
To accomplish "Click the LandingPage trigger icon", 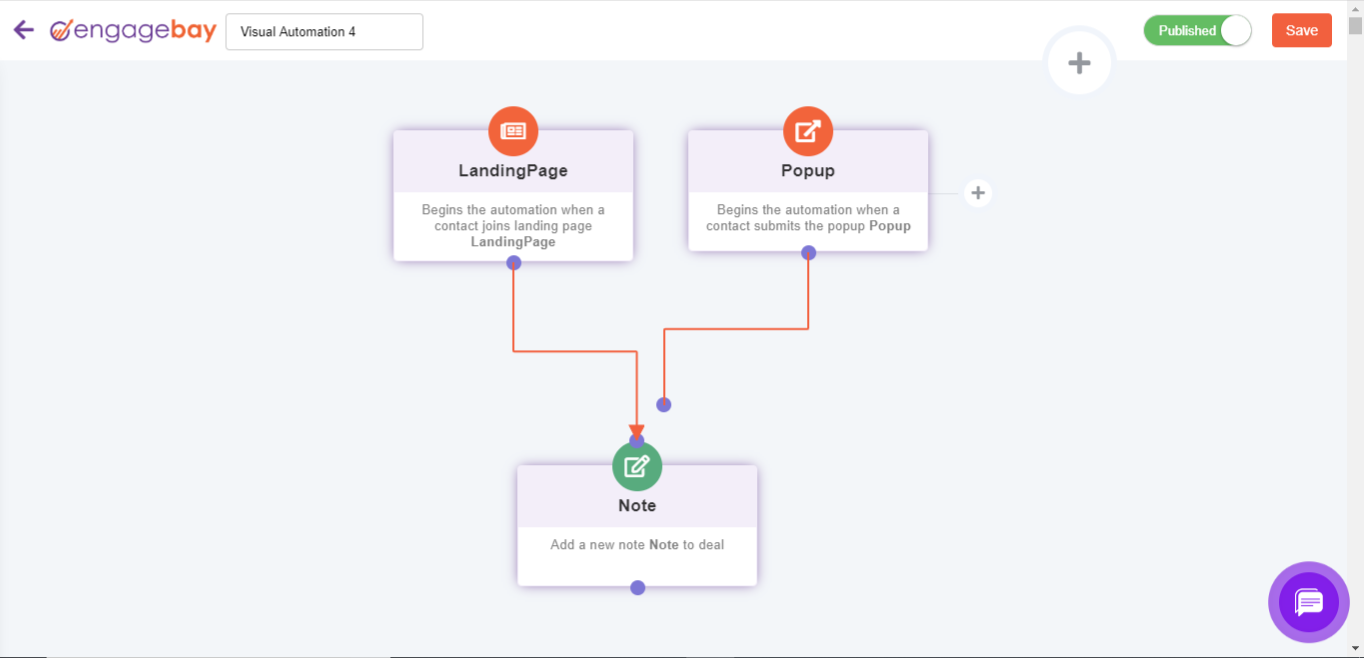I will pos(513,131).
